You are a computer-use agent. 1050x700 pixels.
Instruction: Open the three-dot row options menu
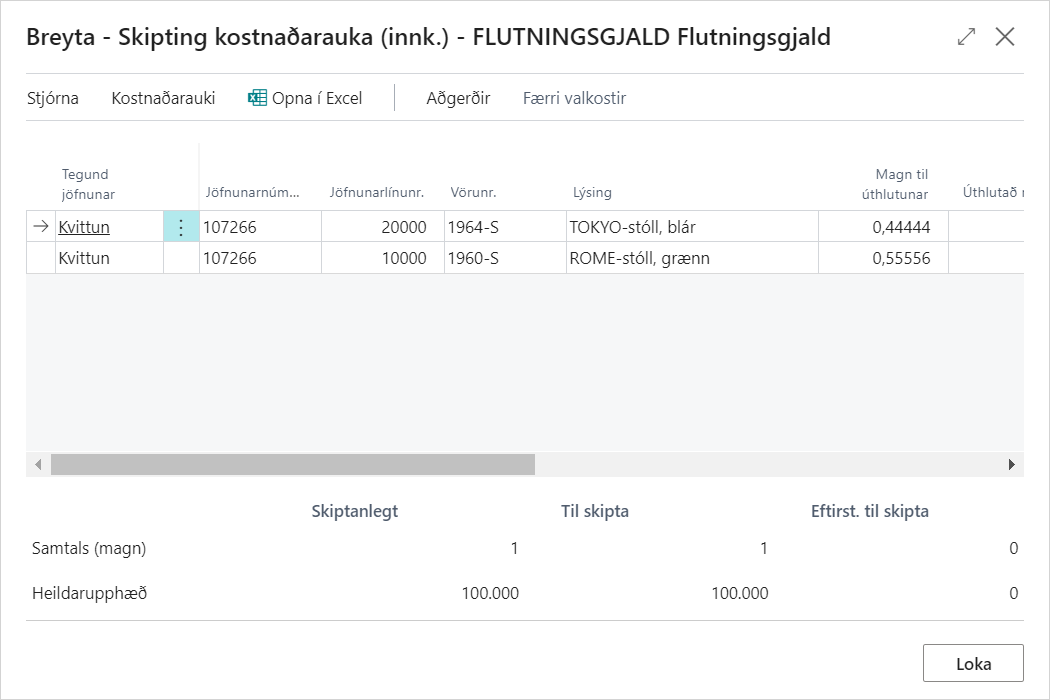[x=181, y=227]
